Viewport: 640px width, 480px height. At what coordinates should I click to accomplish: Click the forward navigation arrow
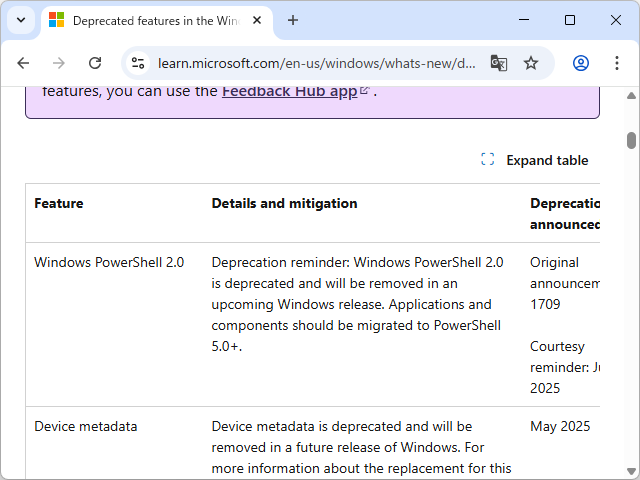pos(59,63)
